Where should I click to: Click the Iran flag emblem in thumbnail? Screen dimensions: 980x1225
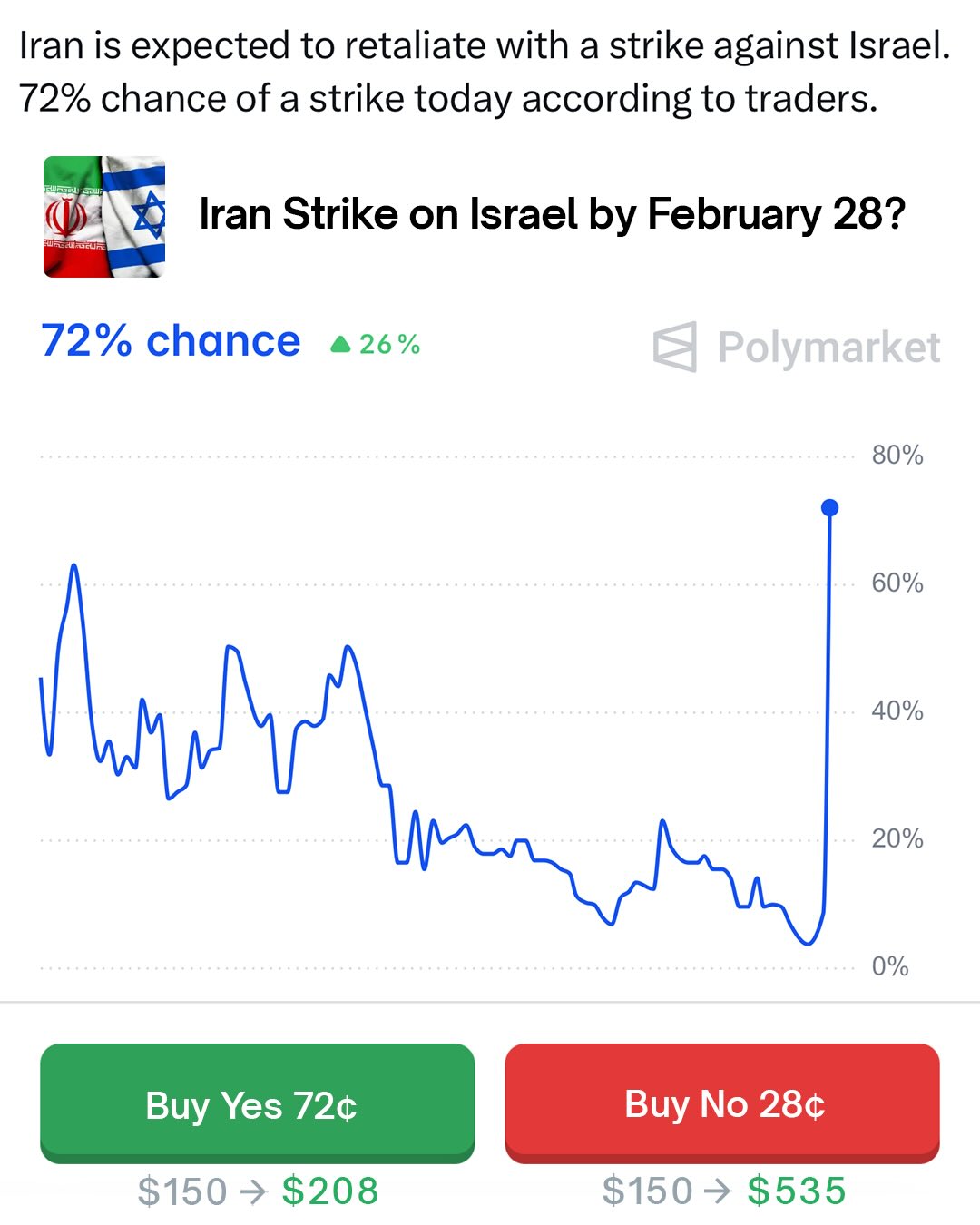pyautogui.click(x=68, y=218)
